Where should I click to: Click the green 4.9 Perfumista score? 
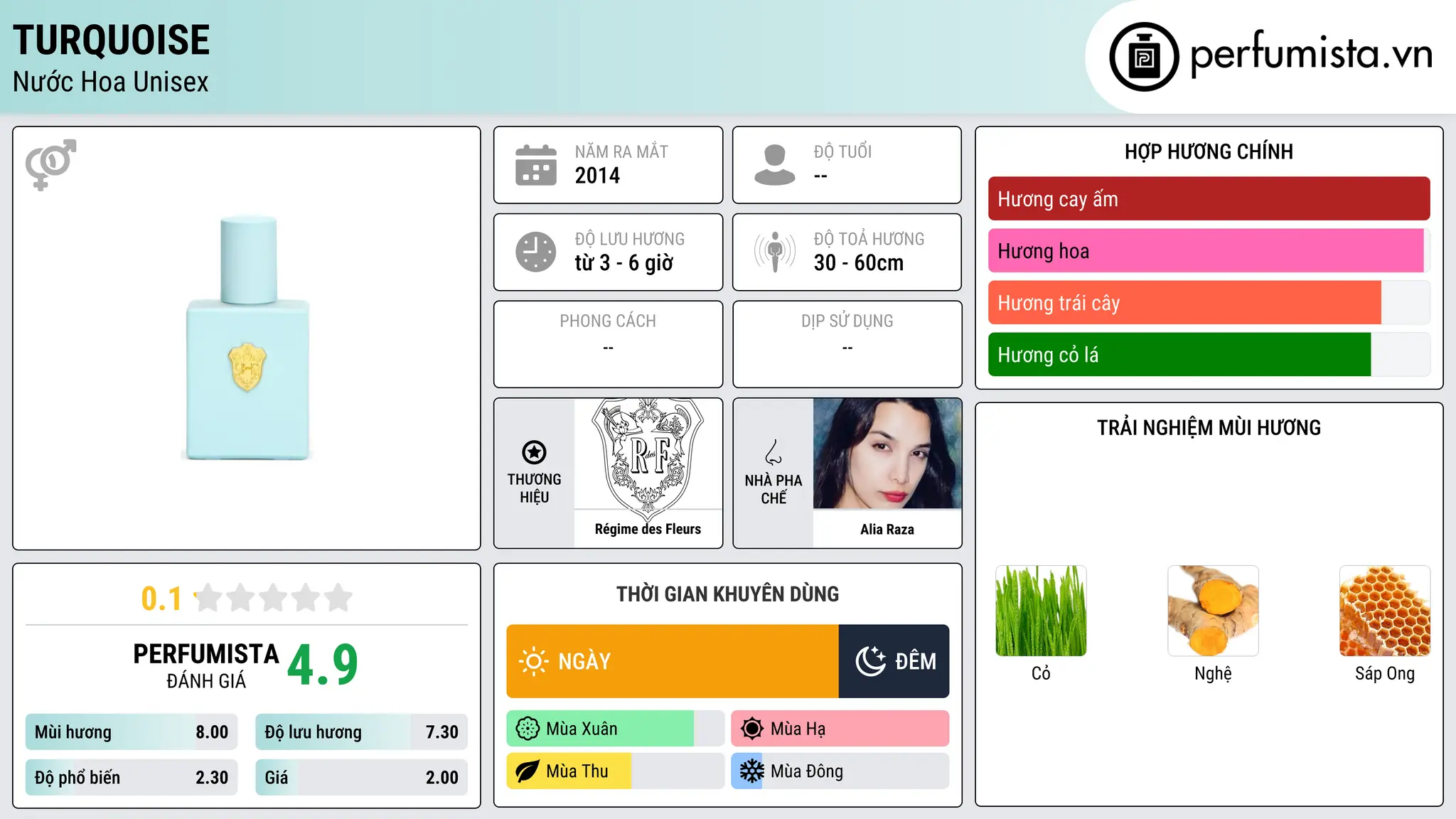[323, 665]
